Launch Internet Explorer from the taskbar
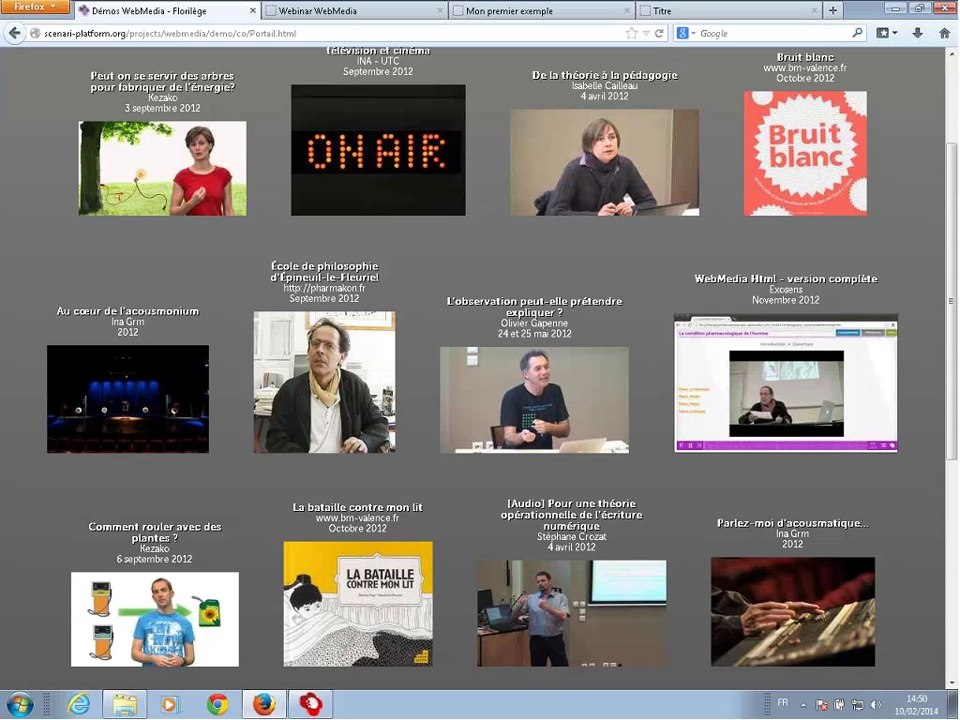This screenshot has height=720, width=960. point(78,705)
